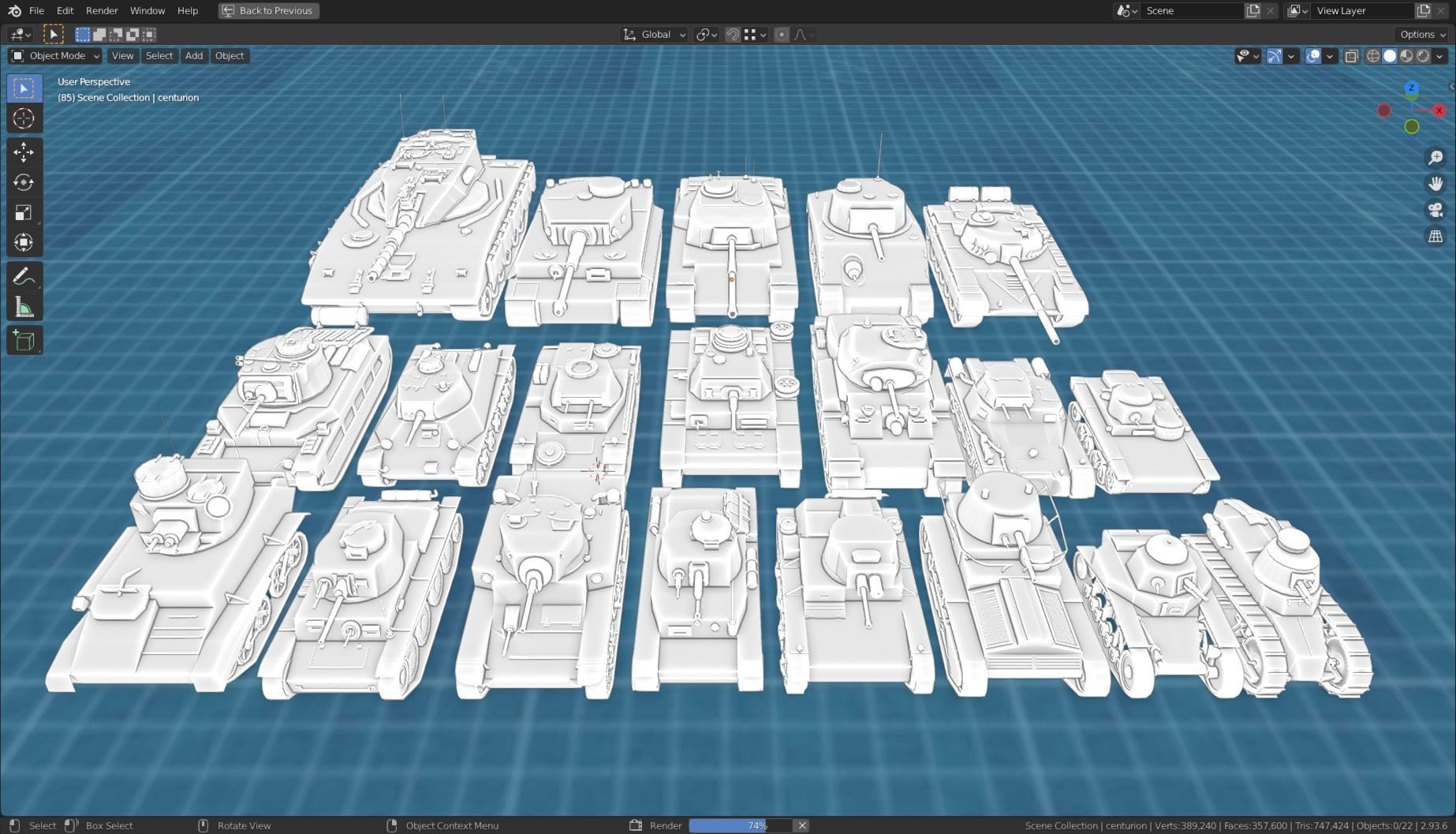This screenshot has width=1456, height=834.
Task: Click the Blender logo menu icon
Action: pos(14,10)
